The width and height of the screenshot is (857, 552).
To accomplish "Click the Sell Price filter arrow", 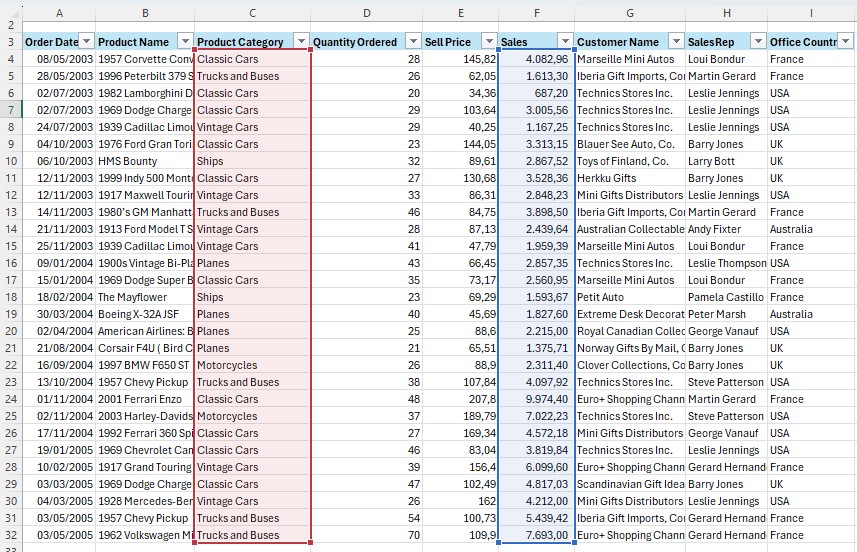I will tap(488, 42).
